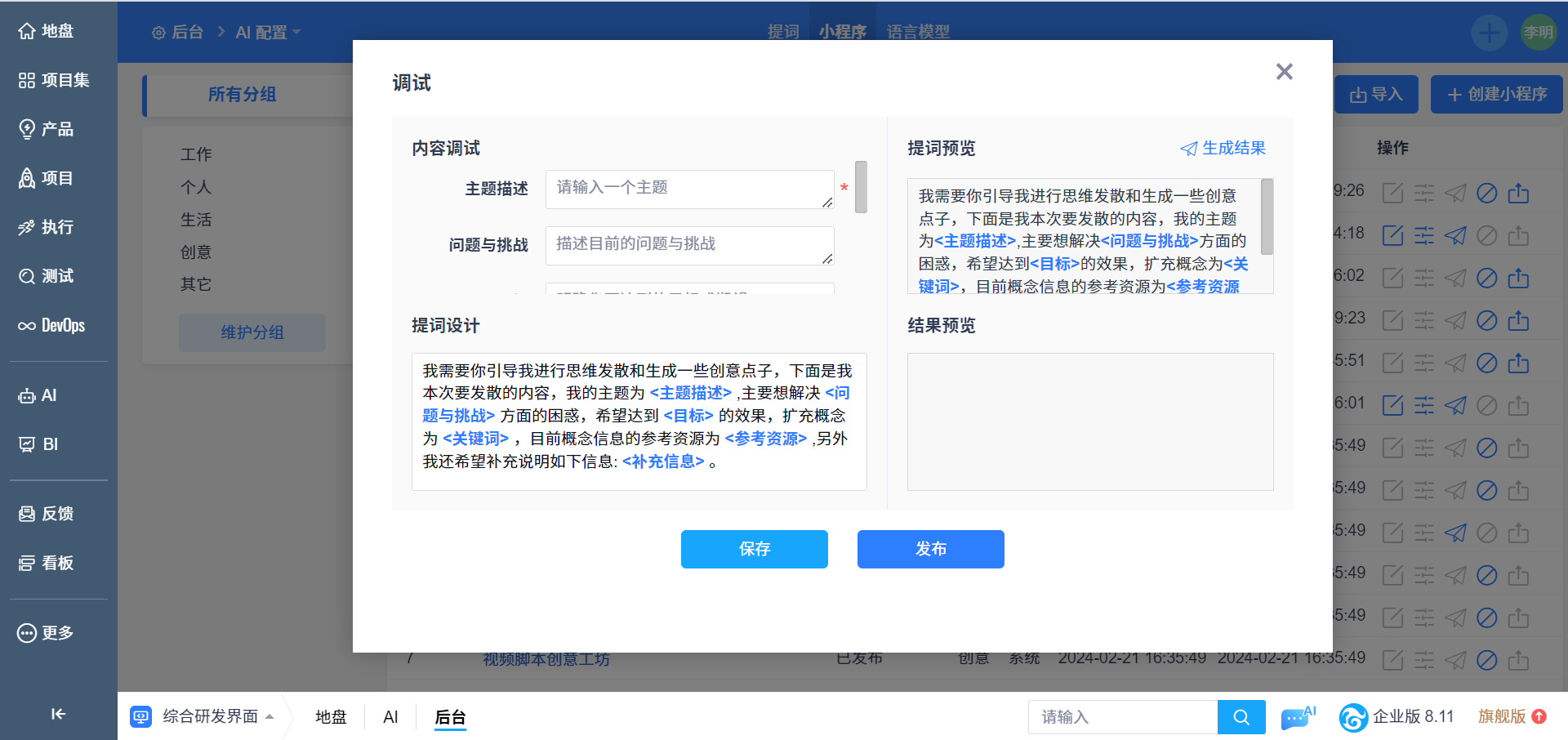Open the AI chat icon in bottom bar
The image size is (1568, 740).
click(1298, 717)
